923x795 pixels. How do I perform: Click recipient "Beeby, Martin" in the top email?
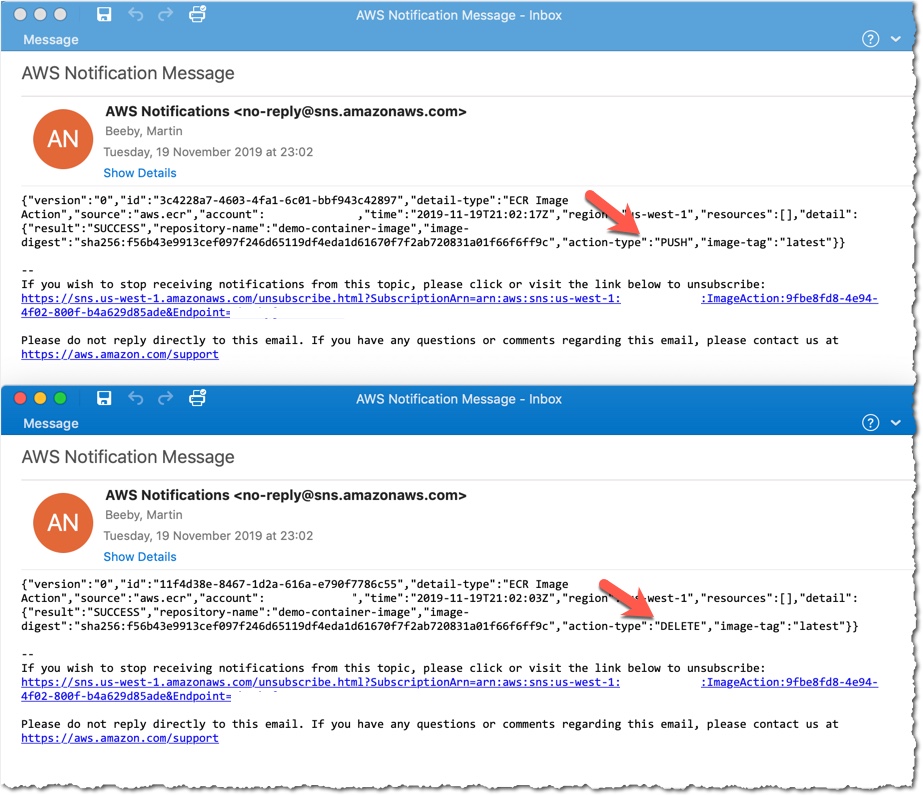tap(144, 131)
